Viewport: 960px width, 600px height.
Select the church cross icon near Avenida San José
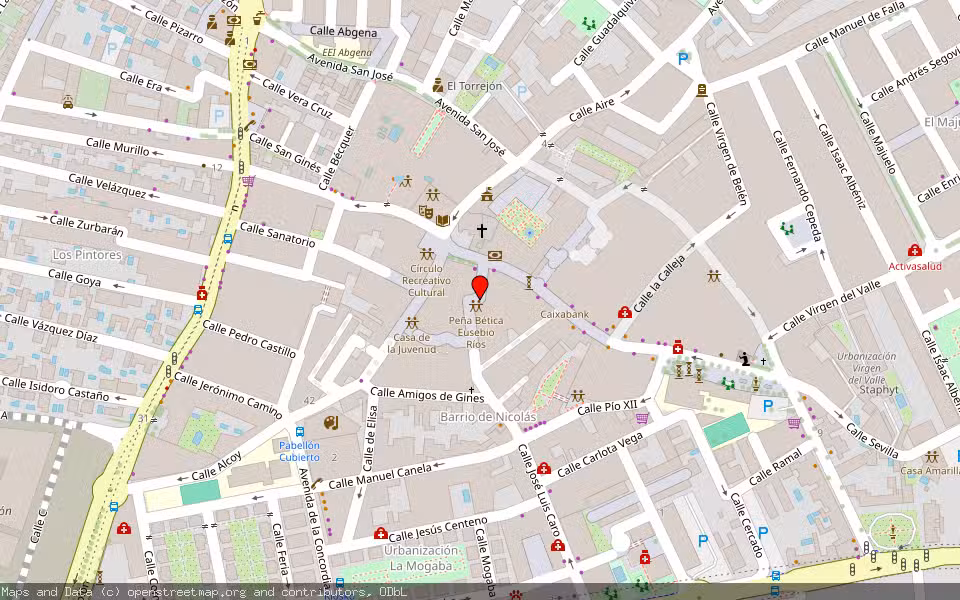482,230
